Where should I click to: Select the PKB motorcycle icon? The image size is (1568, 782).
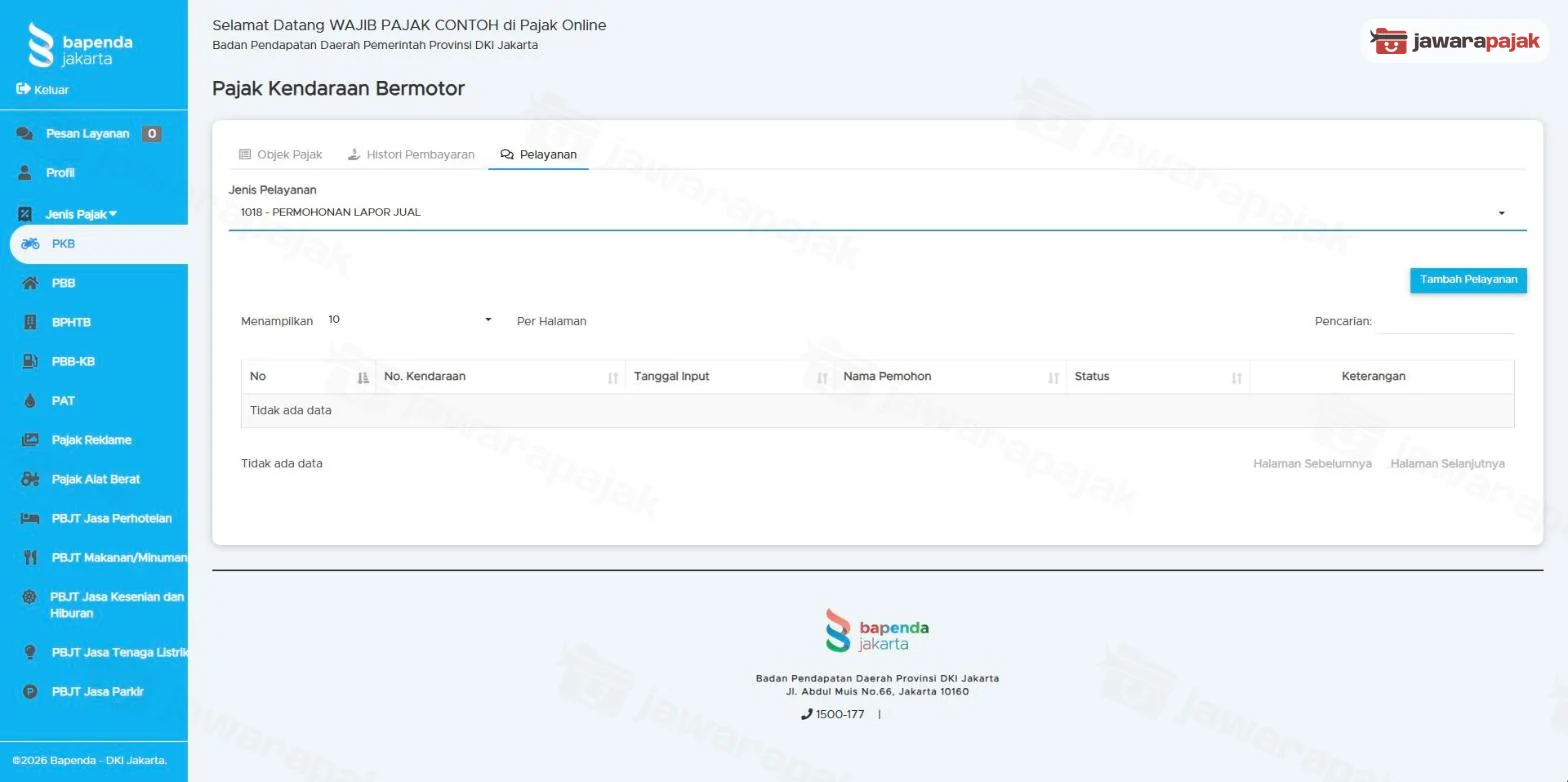pyautogui.click(x=30, y=243)
